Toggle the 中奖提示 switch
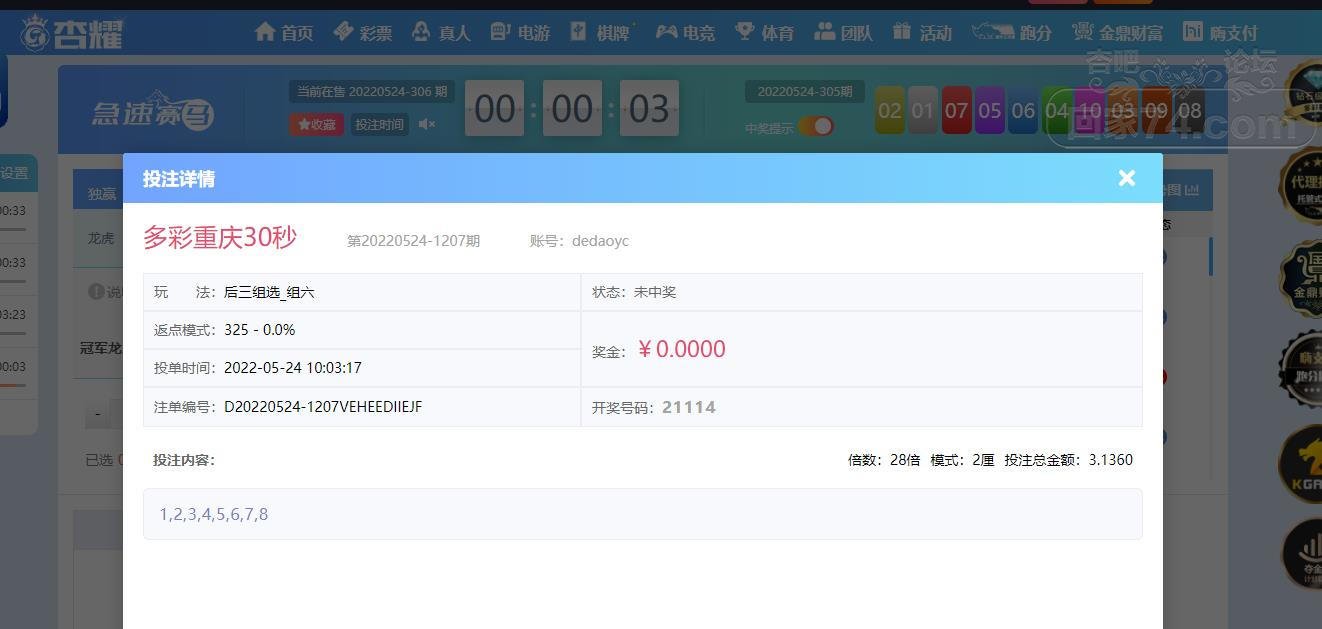1322x629 pixels. pos(815,126)
